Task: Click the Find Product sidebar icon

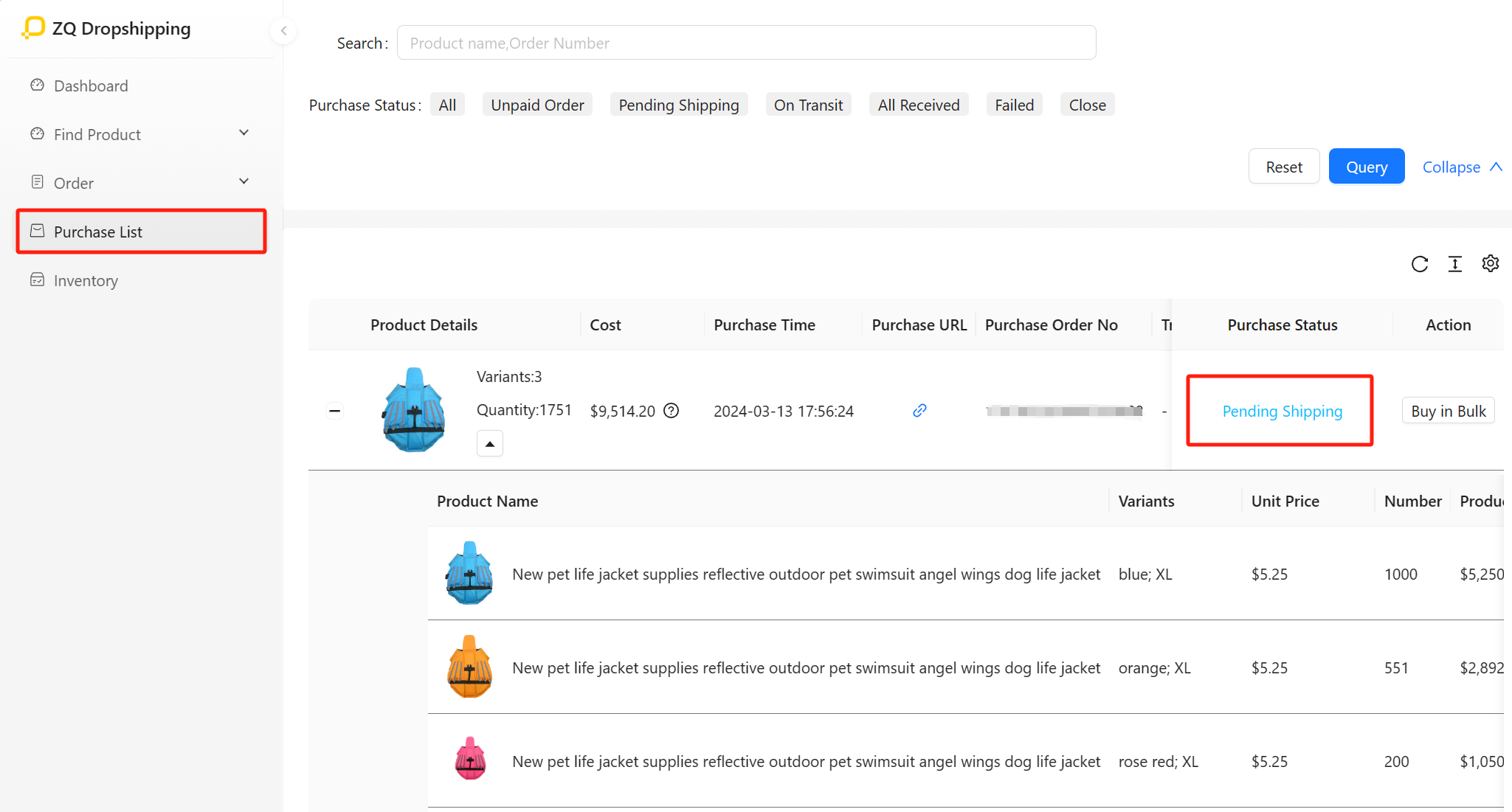Action: pyautogui.click(x=37, y=133)
